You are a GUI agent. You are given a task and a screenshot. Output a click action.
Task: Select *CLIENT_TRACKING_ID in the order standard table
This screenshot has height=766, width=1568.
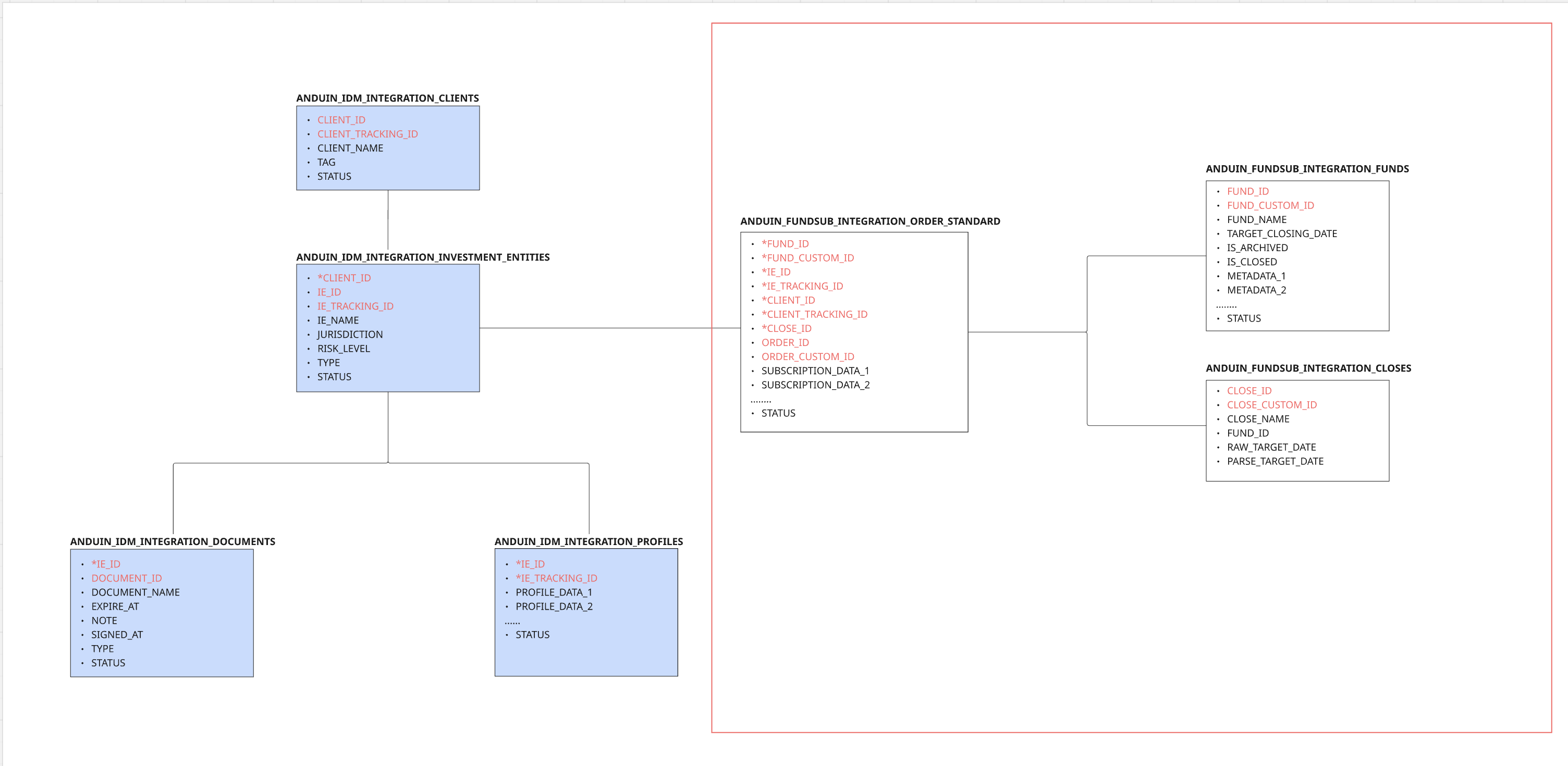(814, 314)
